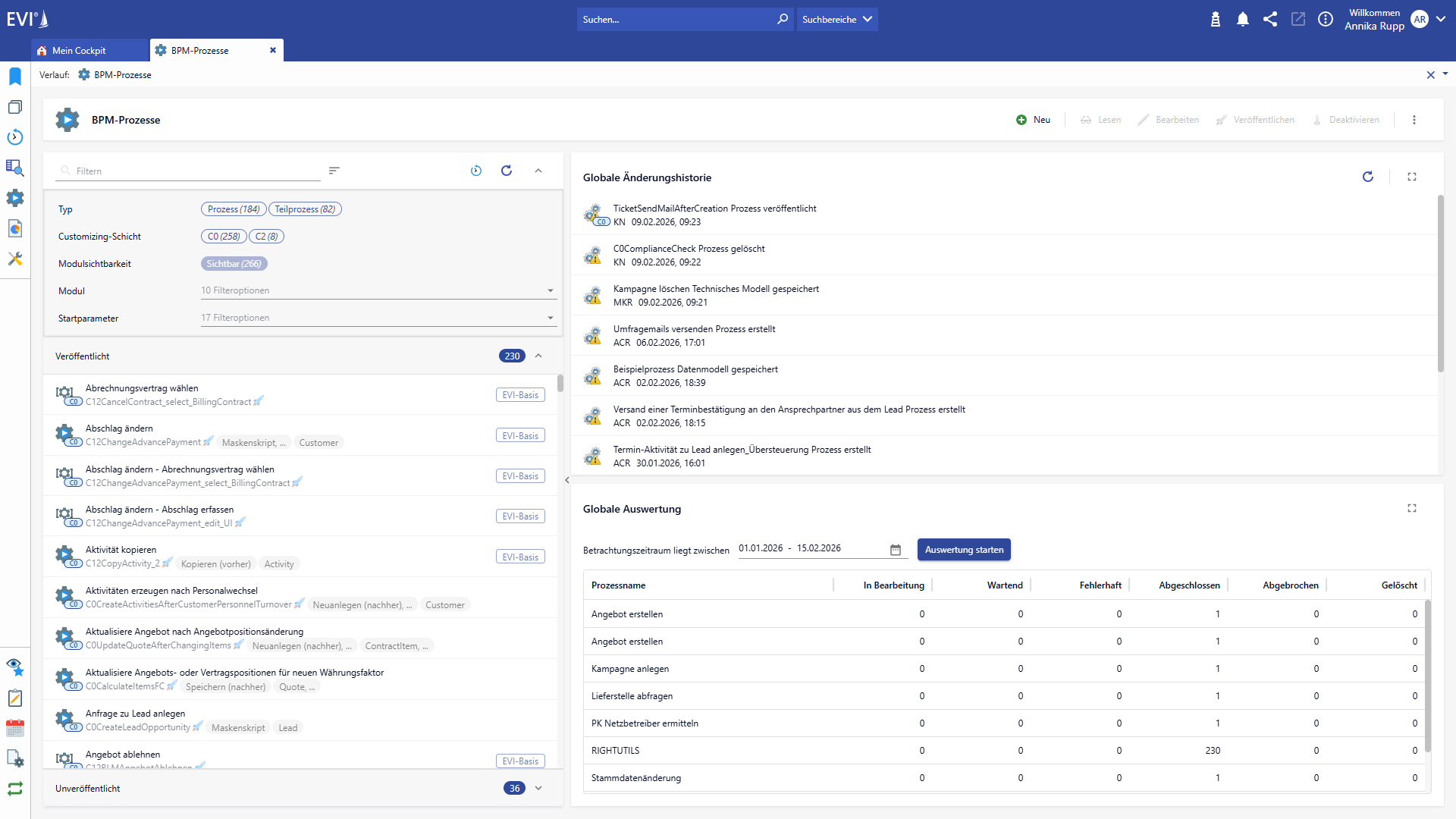Expand the Unveröffentlicht section

[x=538, y=788]
